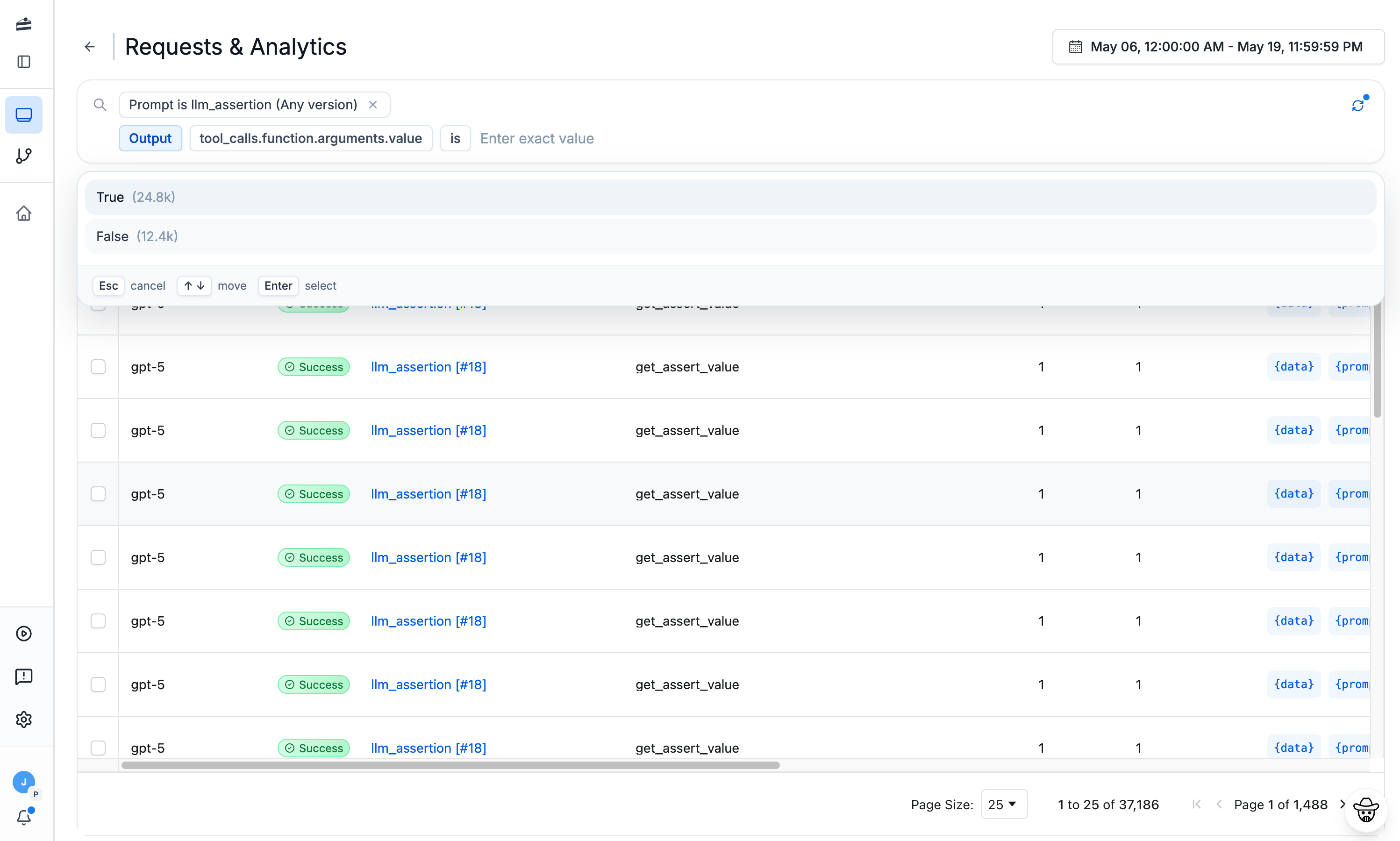Check the sixth gpt-5 row checkbox
Screen dimensions: 1400x841
coord(98,684)
